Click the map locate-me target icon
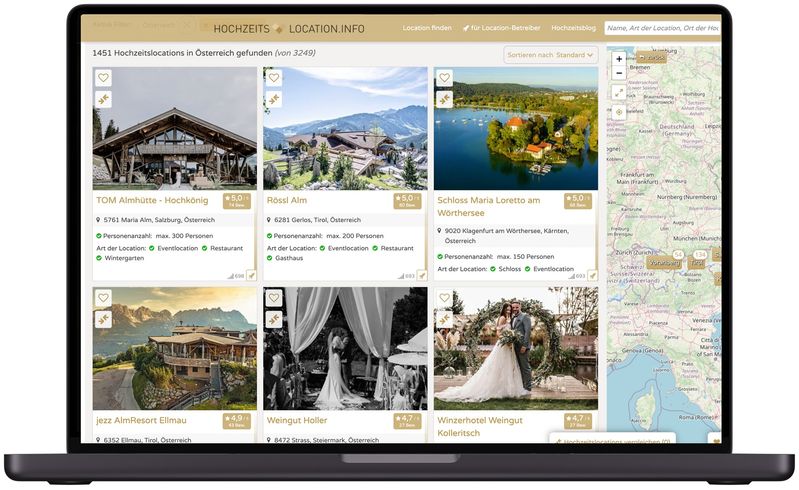 click(619, 112)
